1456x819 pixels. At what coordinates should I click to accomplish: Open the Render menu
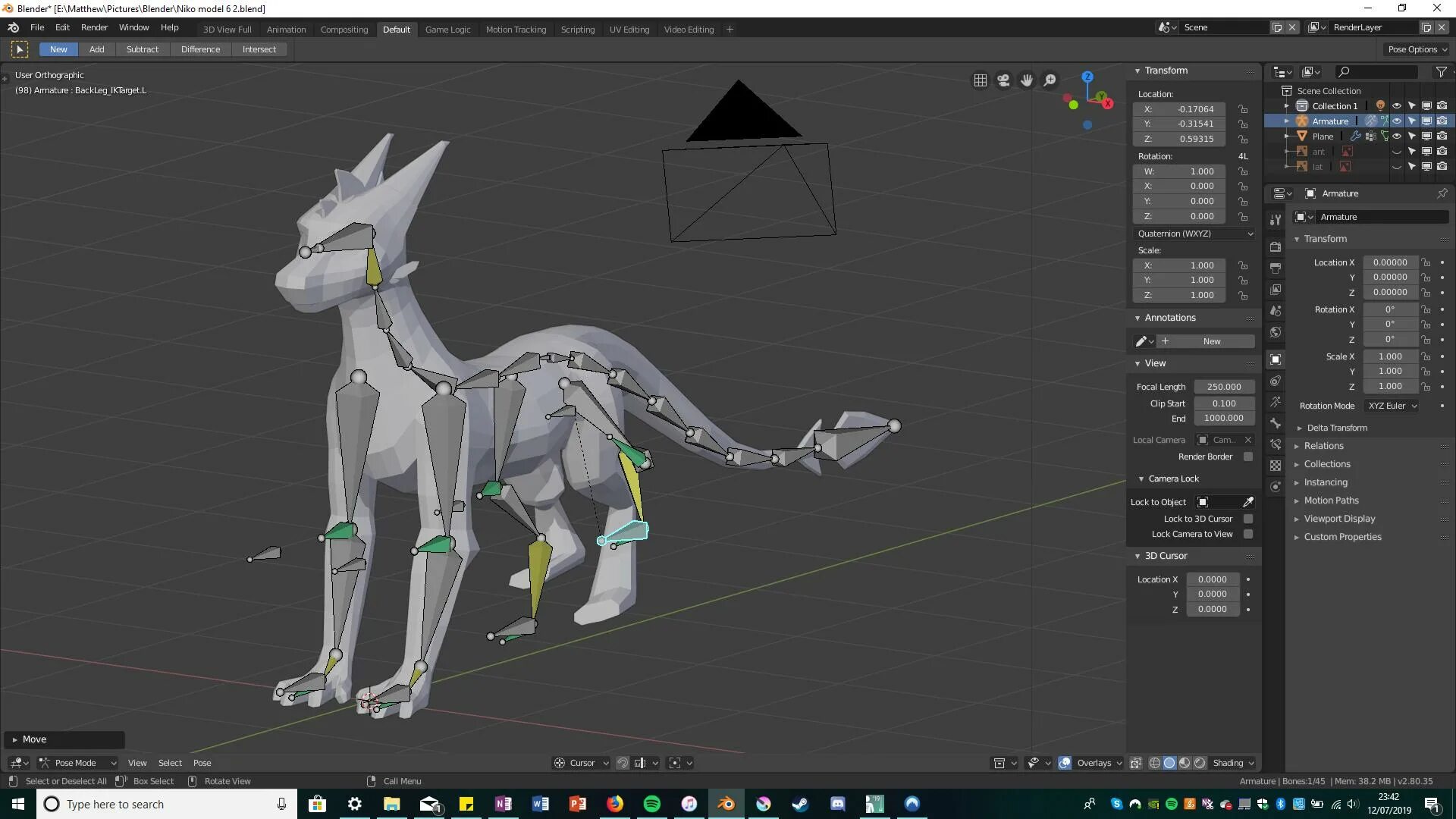click(94, 27)
